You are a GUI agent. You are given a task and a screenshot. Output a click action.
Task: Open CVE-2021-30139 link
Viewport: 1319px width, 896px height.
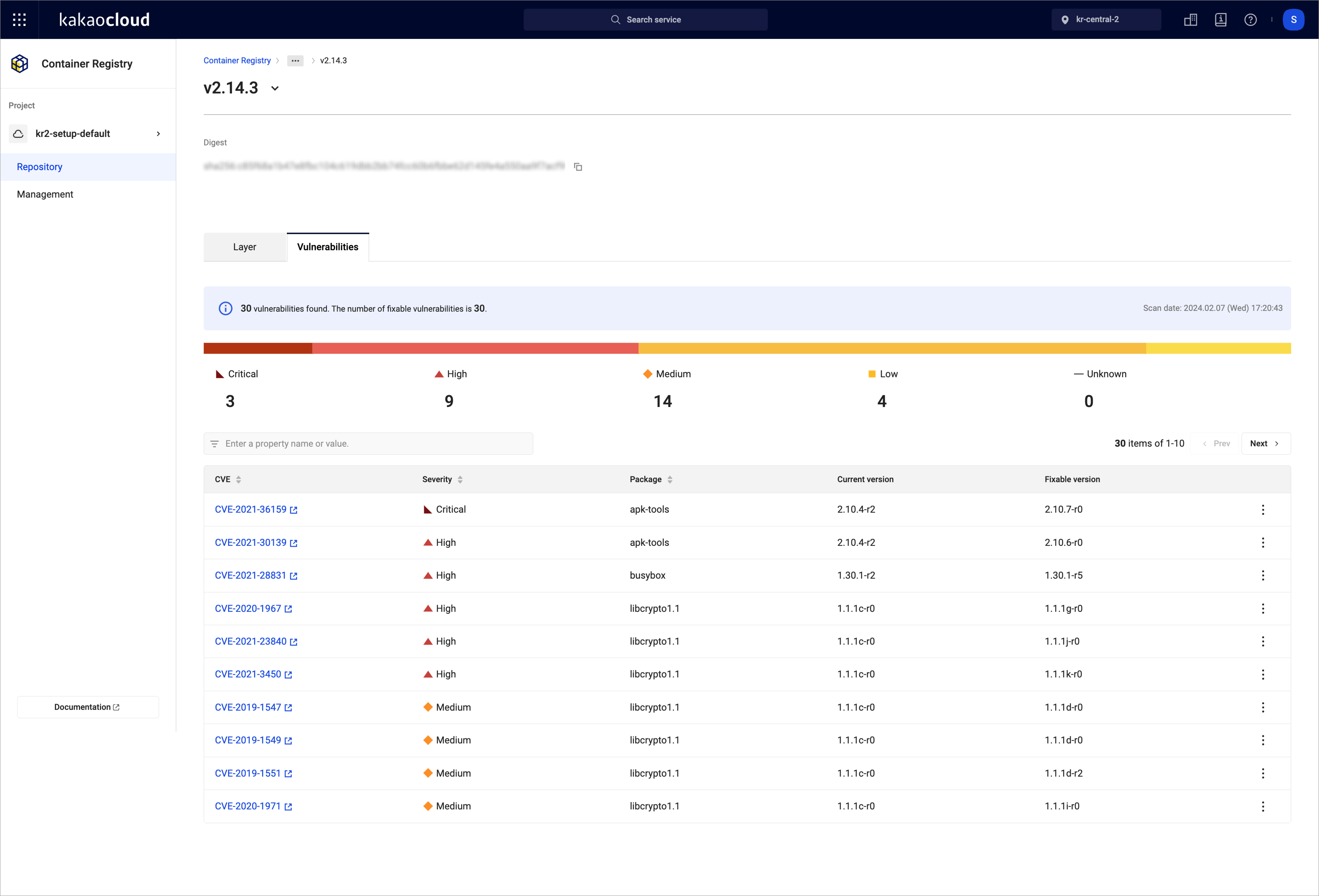[256, 542]
